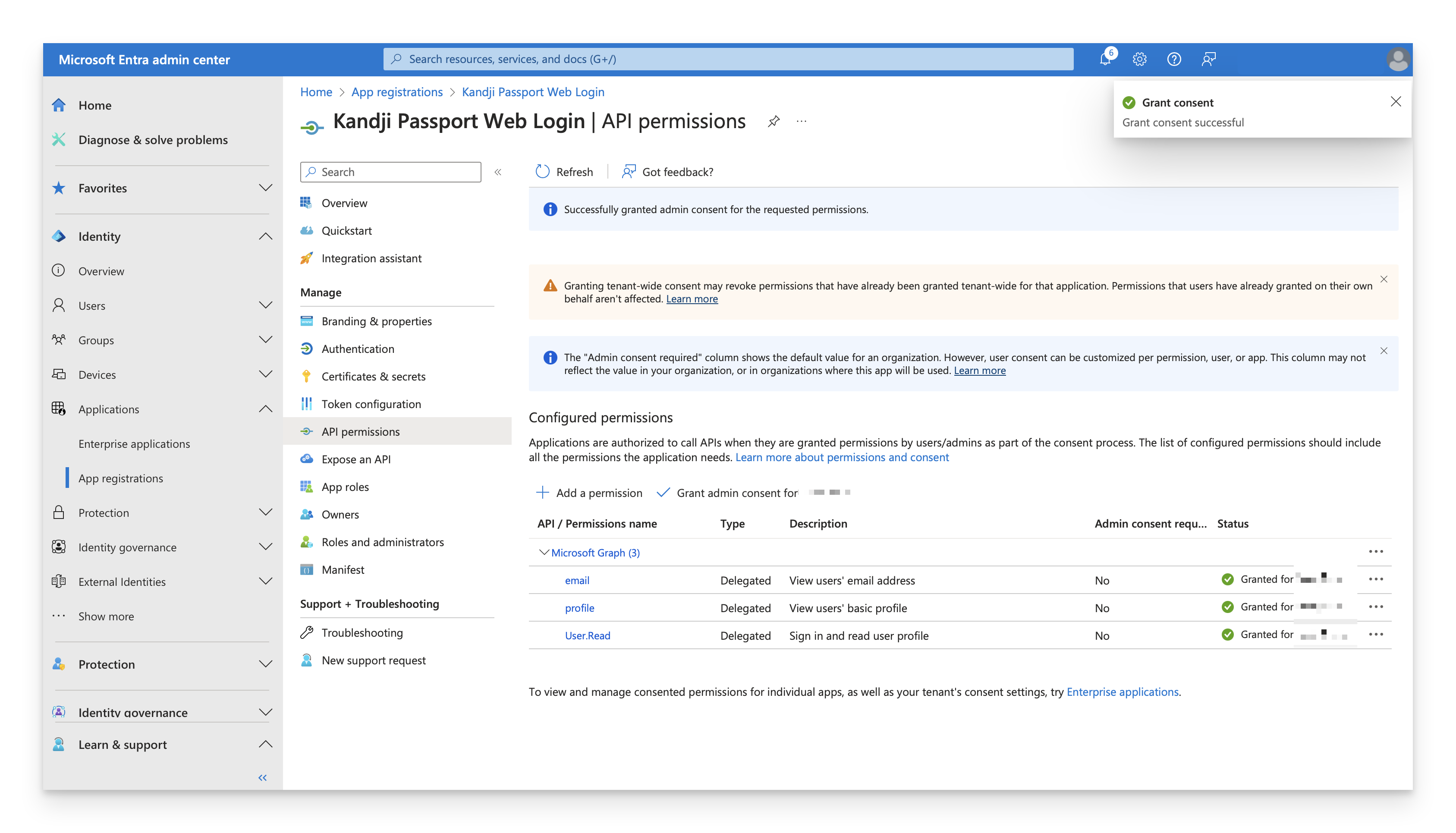The height and width of the screenshot is (833, 1456).
Task: Close the tenant-wide consent warning banner
Action: pos(1384,279)
